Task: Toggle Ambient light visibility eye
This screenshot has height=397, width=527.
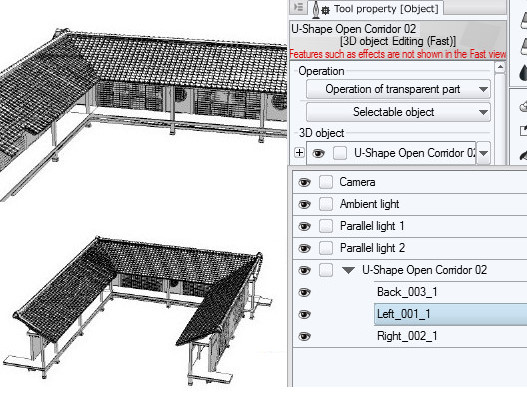Action: 304,204
